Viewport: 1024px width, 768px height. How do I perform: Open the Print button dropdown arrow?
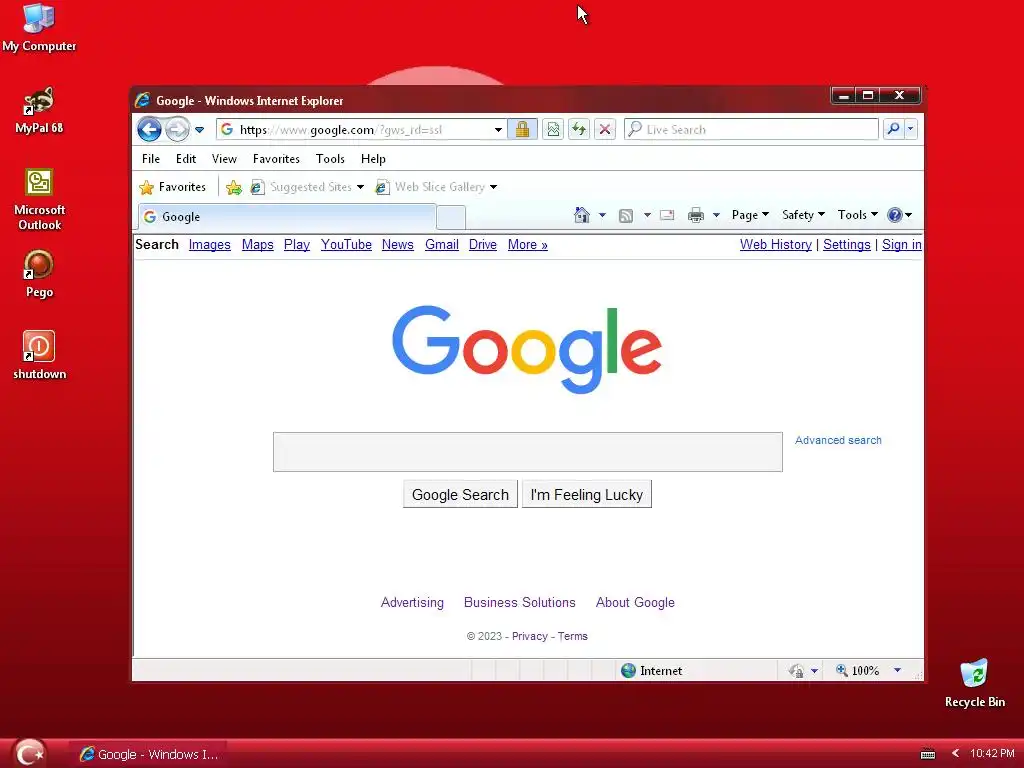coord(716,215)
